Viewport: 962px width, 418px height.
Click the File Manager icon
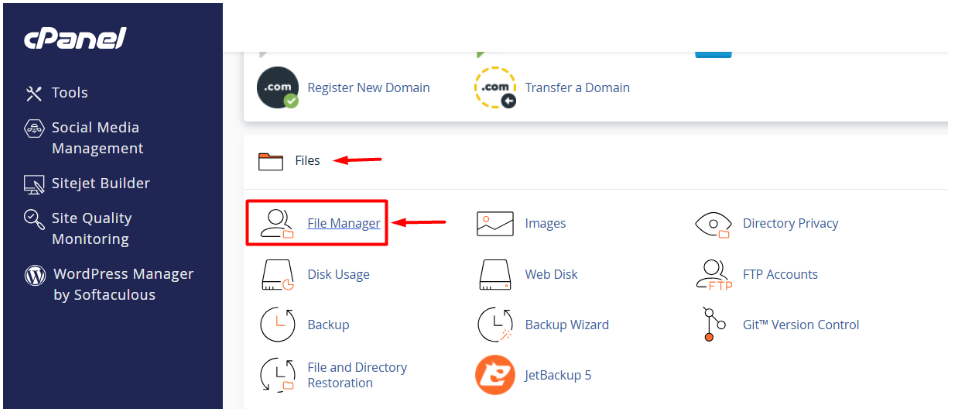[273, 224]
